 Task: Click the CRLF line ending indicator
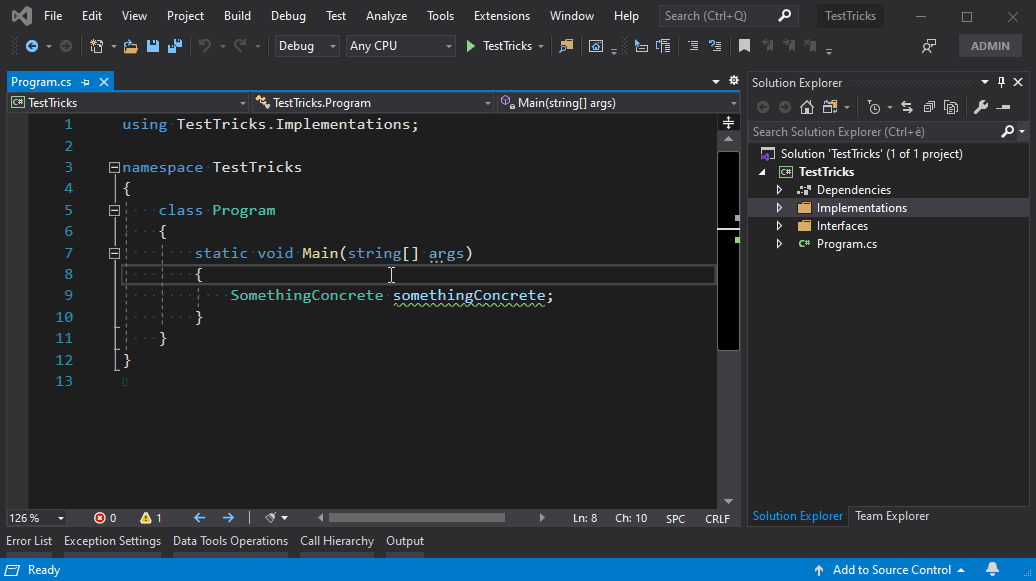coord(718,519)
